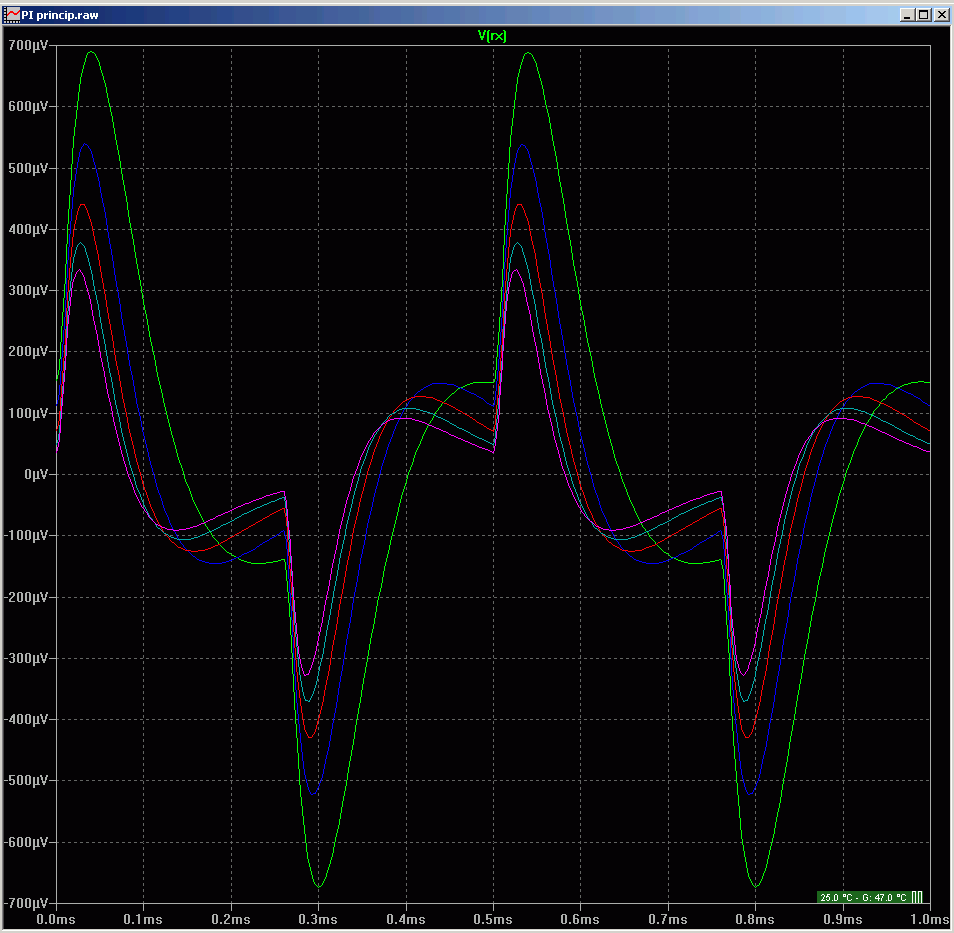Viewport: 954px width, 933px height.
Task: Minimize the PI princip.raw plot window
Action: (907, 15)
